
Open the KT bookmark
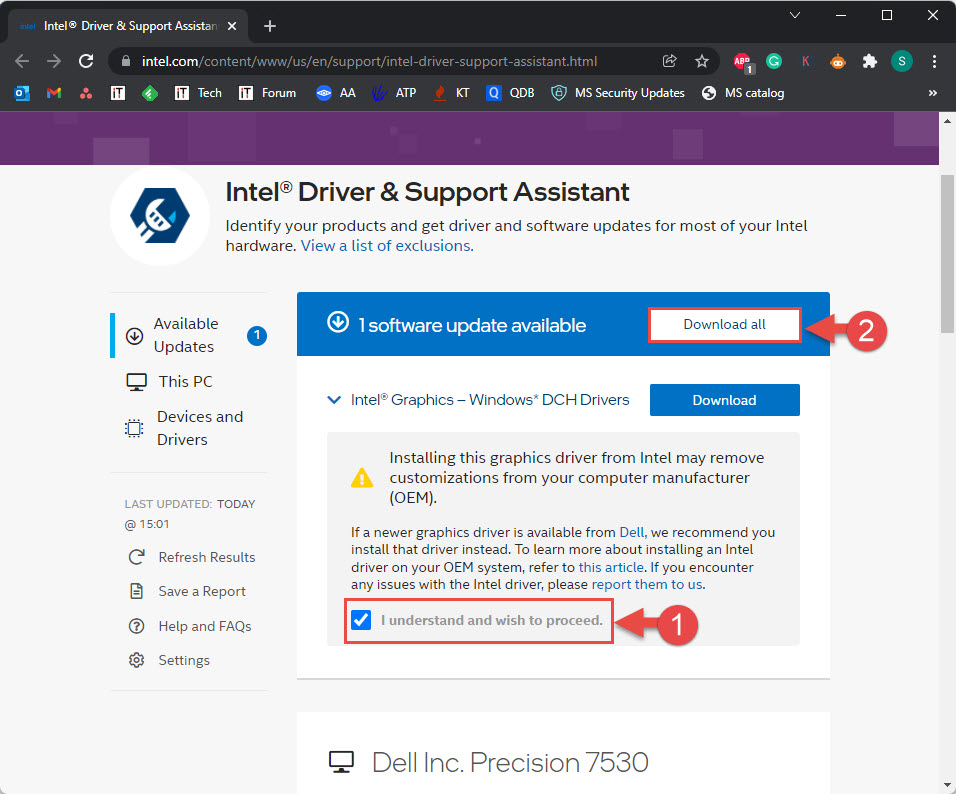[451, 93]
